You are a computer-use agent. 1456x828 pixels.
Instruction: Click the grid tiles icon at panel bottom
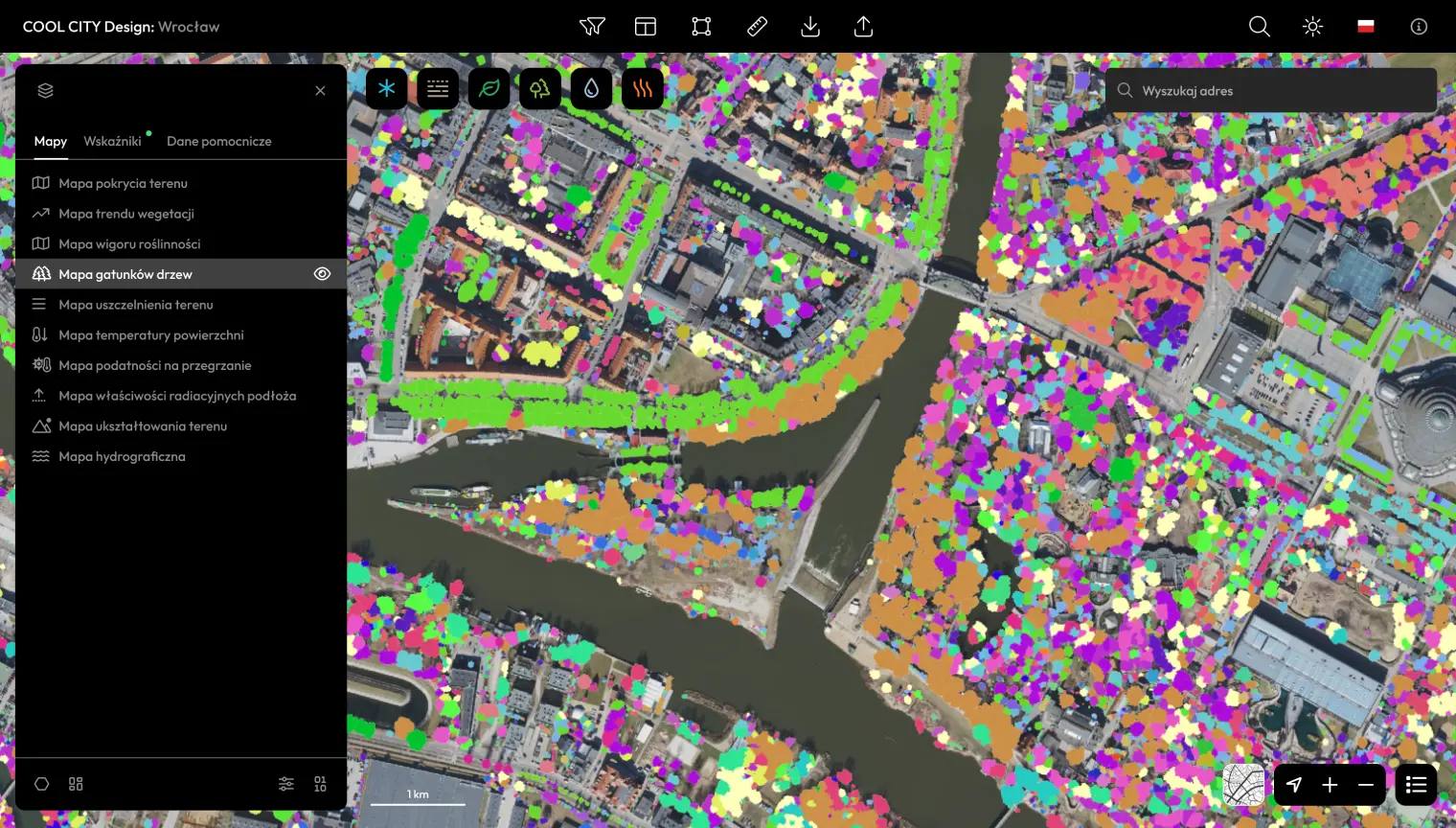tap(76, 784)
